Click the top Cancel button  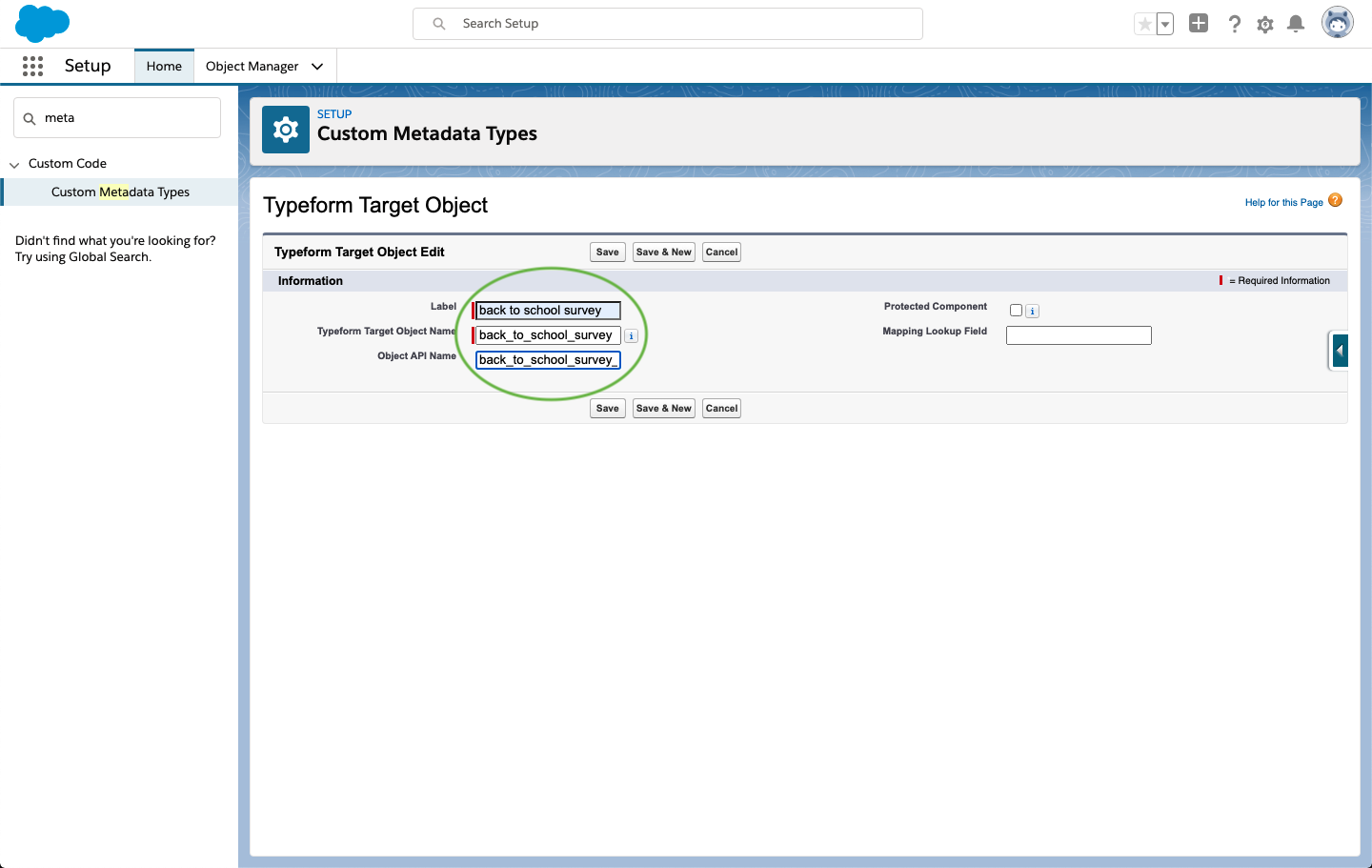click(x=721, y=252)
